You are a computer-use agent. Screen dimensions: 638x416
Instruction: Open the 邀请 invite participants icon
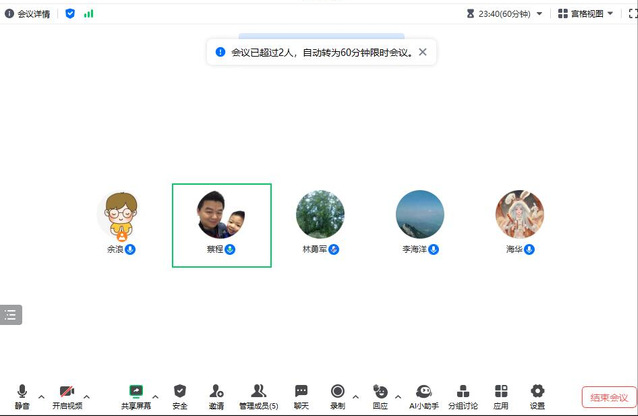point(217,394)
